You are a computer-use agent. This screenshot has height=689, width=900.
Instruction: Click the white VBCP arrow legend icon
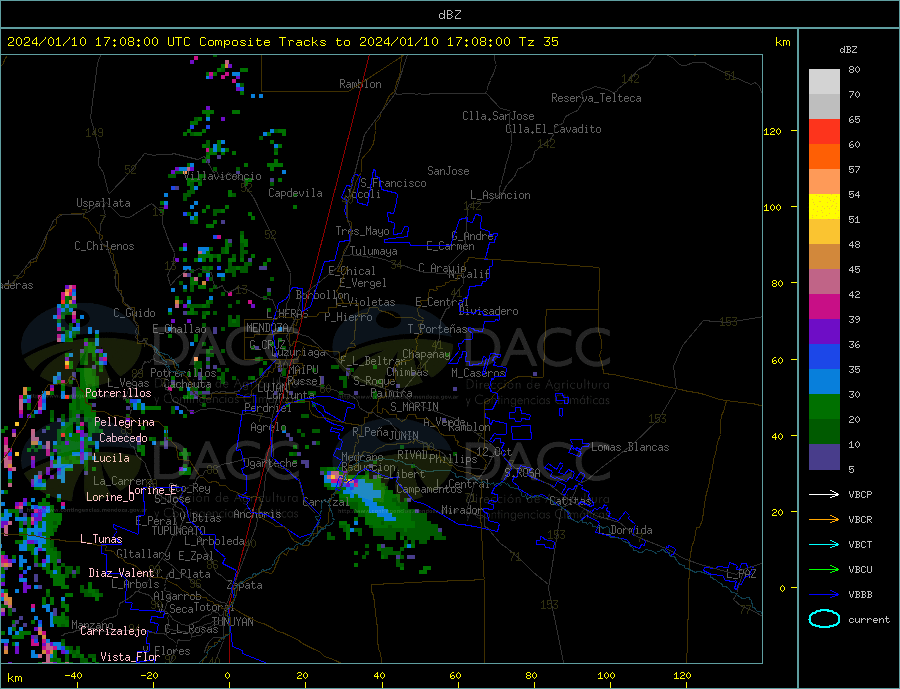(824, 494)
